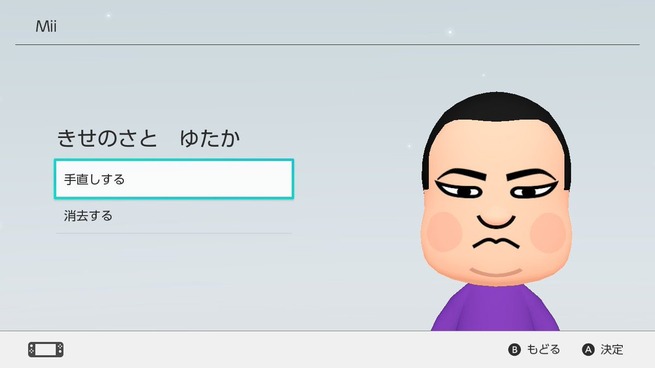Screen dimensions: 655x368
Task: Click the name きせのさと ゆたか
Action: [x=148, y=138]
